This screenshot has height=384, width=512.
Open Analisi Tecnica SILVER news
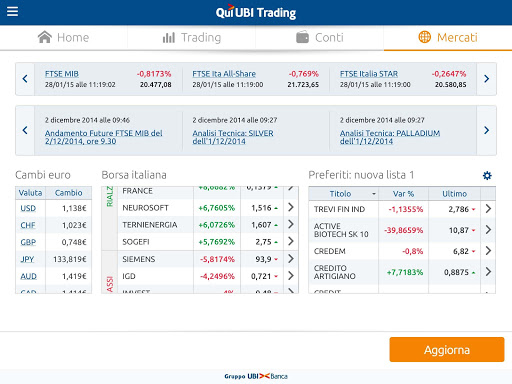tap(233, 137)
